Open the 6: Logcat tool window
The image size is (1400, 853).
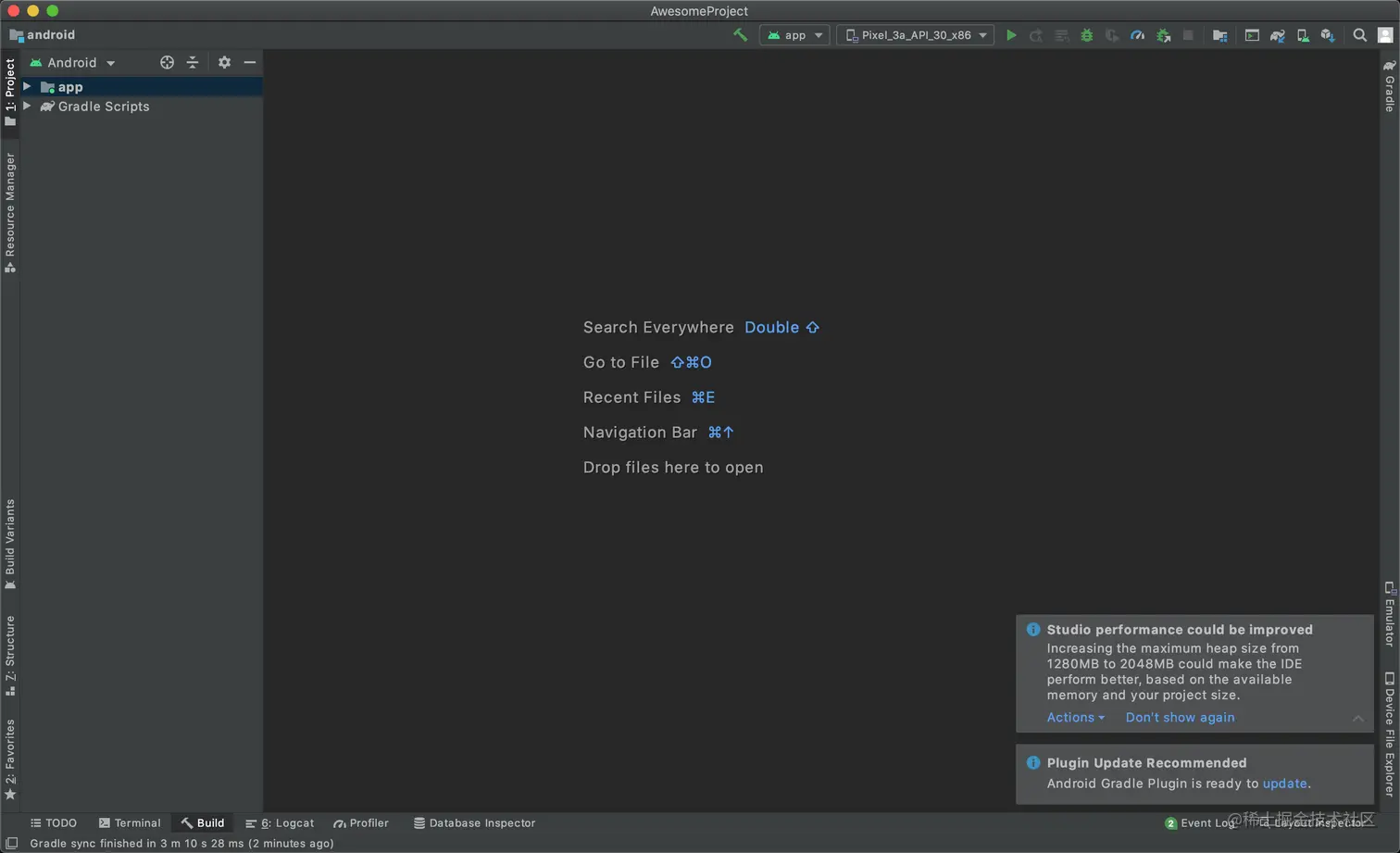point(280,822)
